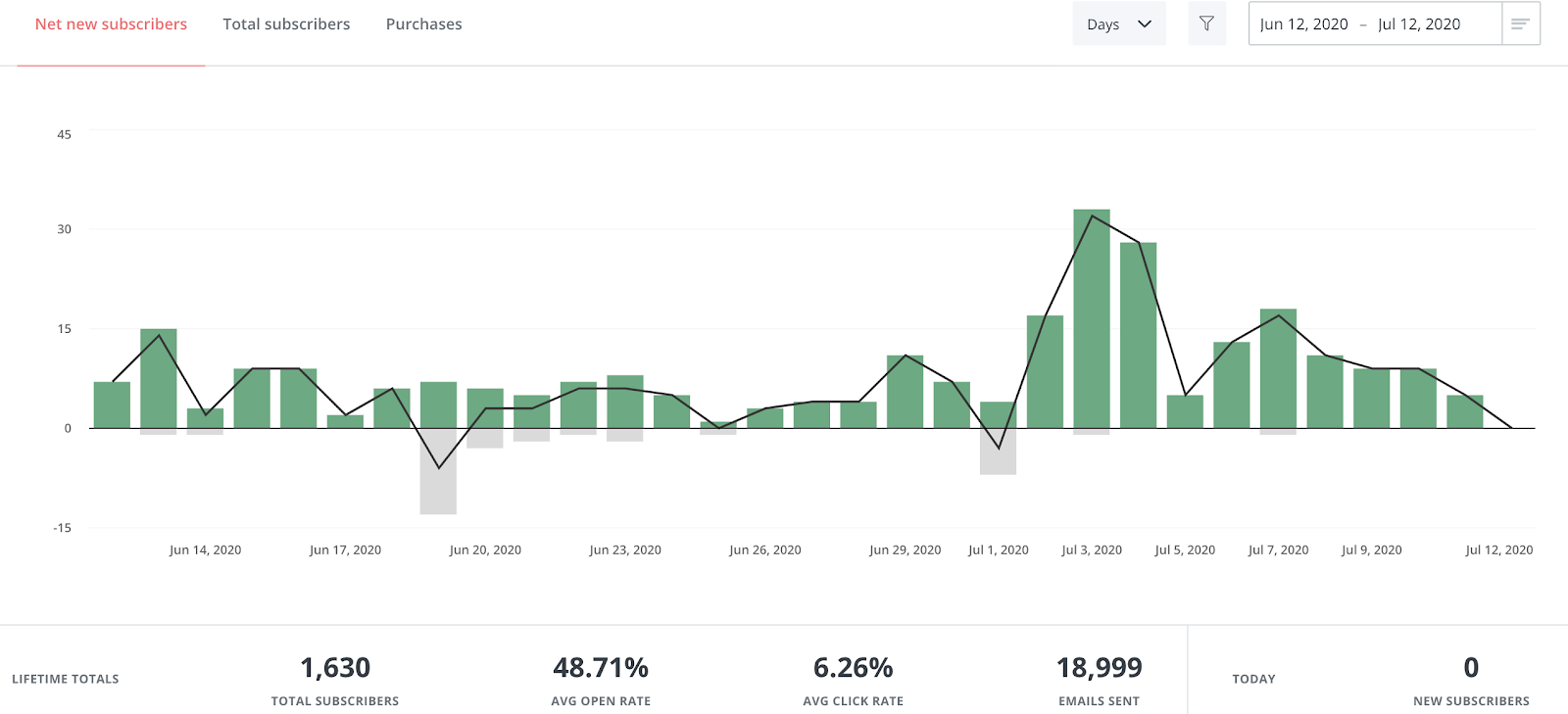Image resolution: width=1568 pixels, height=714 pixels.
Task: Click the x-axis label Jul 12, 2020 under chart
Action: (1498, 550)
